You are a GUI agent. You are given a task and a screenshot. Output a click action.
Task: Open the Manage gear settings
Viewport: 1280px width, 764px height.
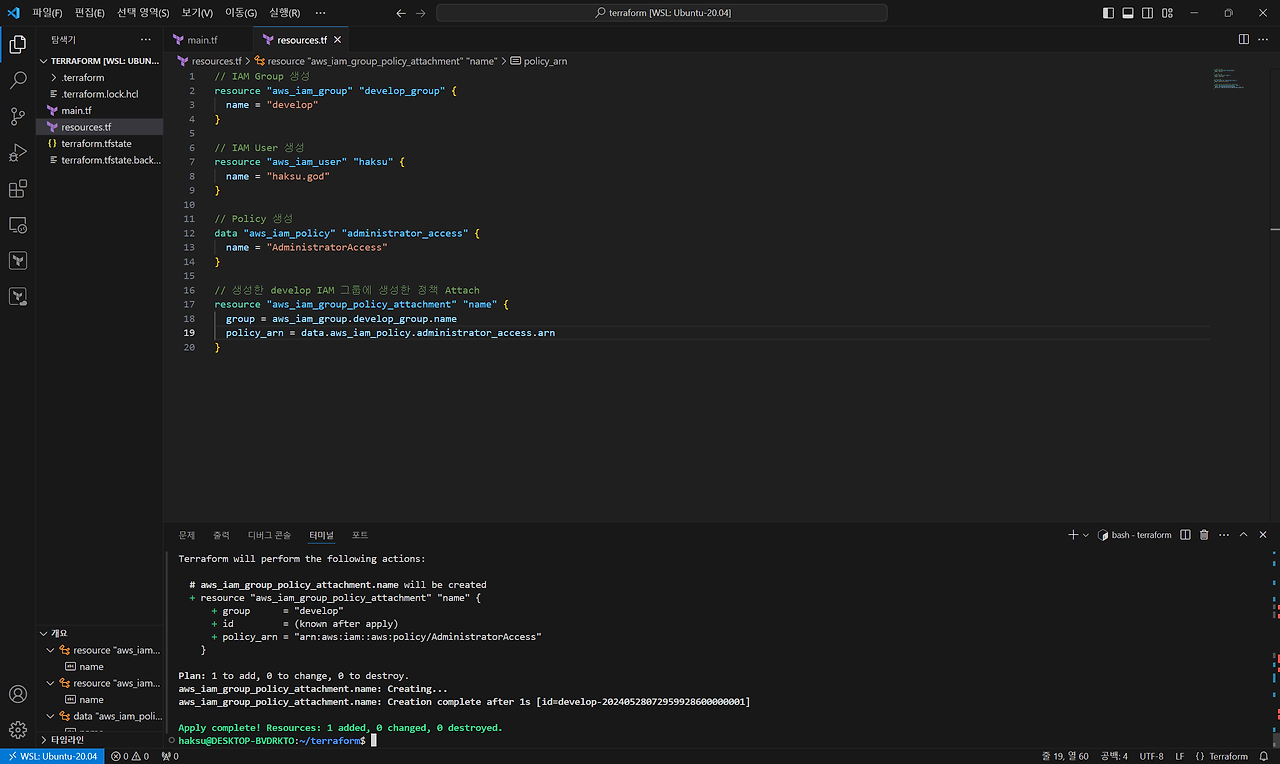[x=18, y=730]
